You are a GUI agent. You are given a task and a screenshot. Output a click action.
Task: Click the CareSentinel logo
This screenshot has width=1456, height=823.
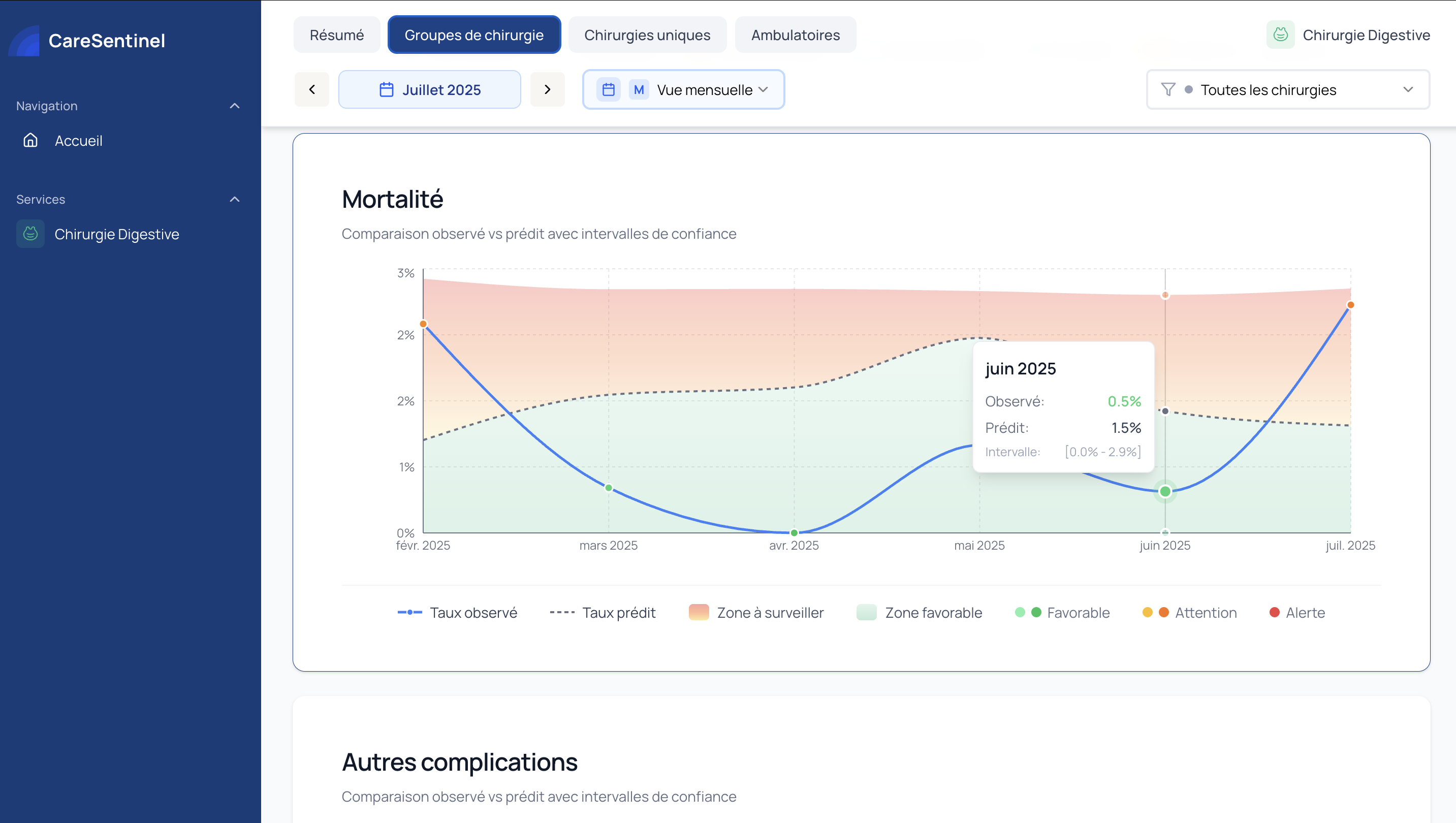point(87,40)
